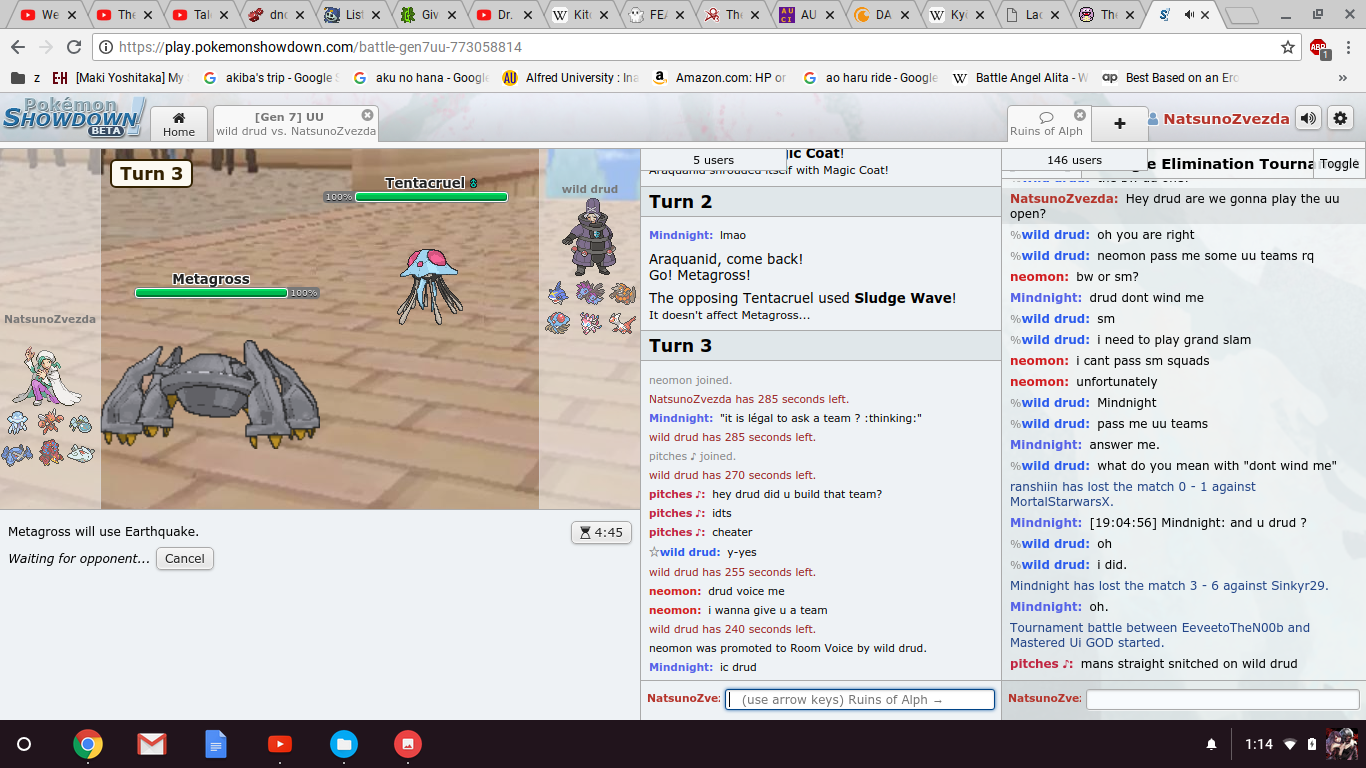This screenshot has width=1366, height=768.
Task: Open Chrome from the shelf
Action: coord(88,744)
